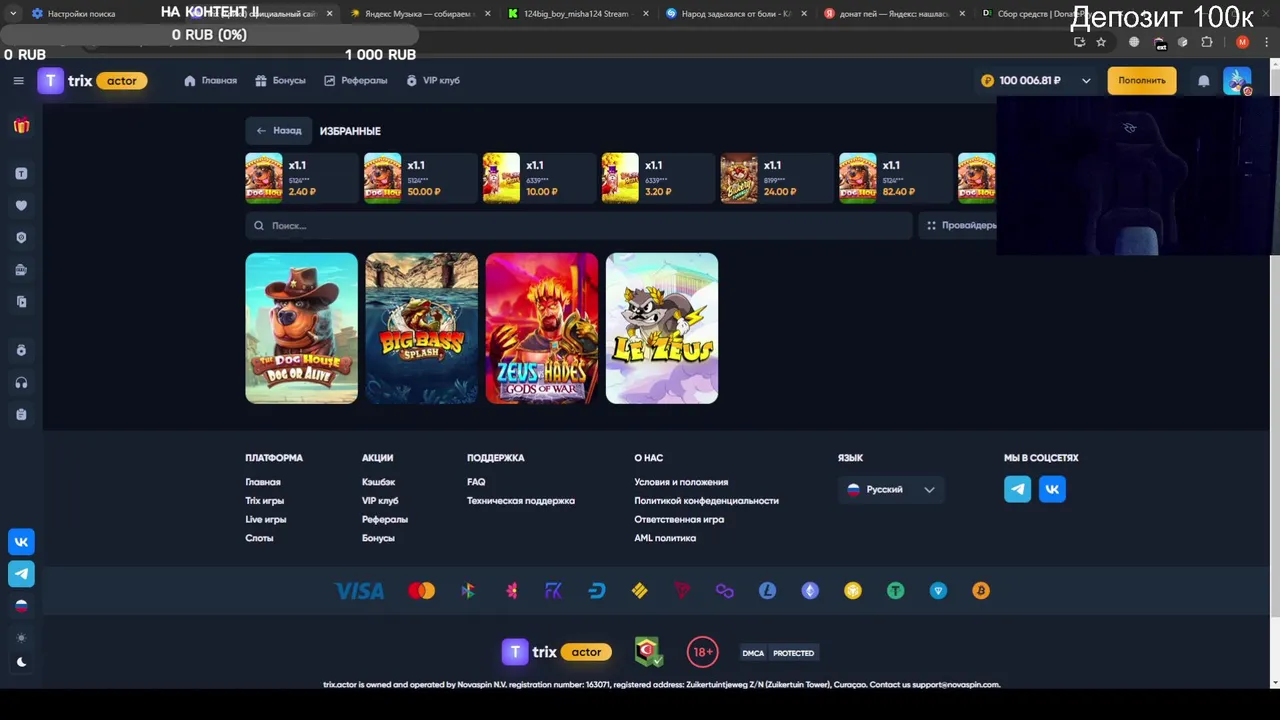Open Telegram icon in left sidebar

(21, 574)
